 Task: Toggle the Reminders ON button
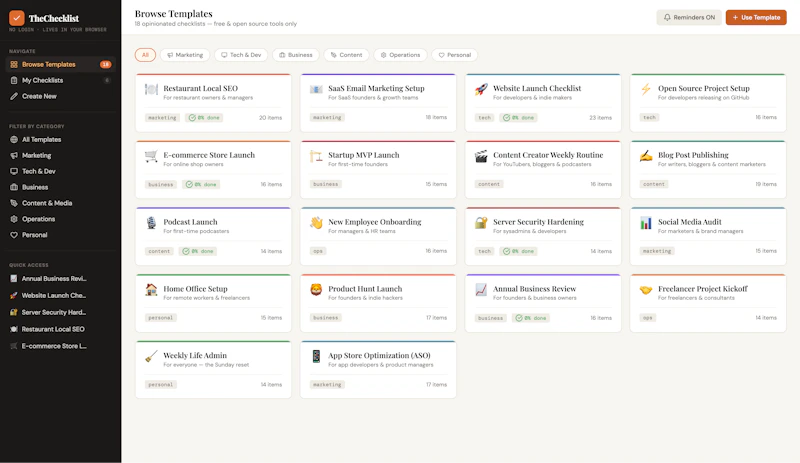click(x=689, y=17)
